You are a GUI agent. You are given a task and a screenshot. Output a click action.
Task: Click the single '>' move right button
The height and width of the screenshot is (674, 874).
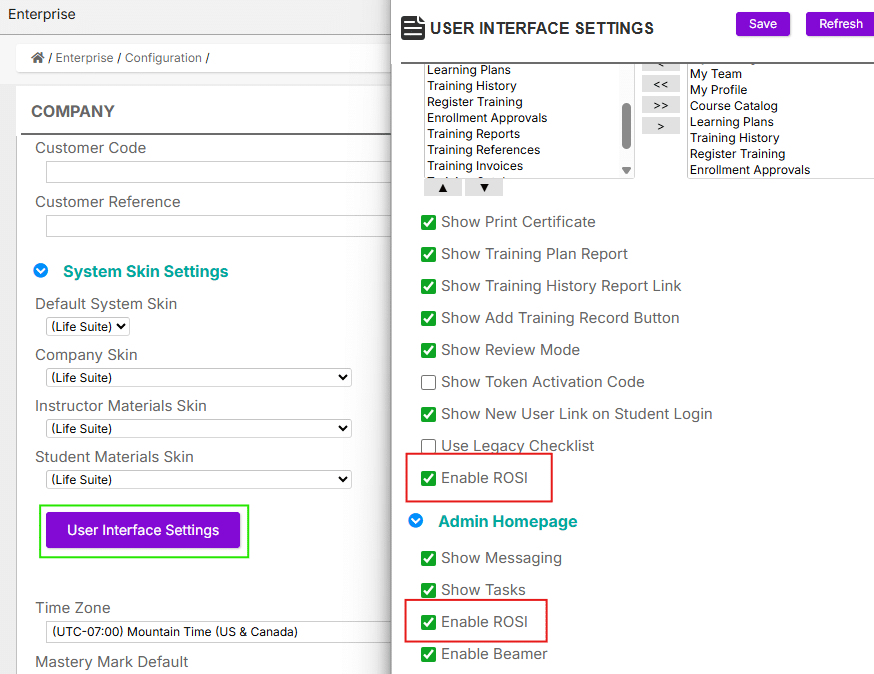(x=660, y=126)
